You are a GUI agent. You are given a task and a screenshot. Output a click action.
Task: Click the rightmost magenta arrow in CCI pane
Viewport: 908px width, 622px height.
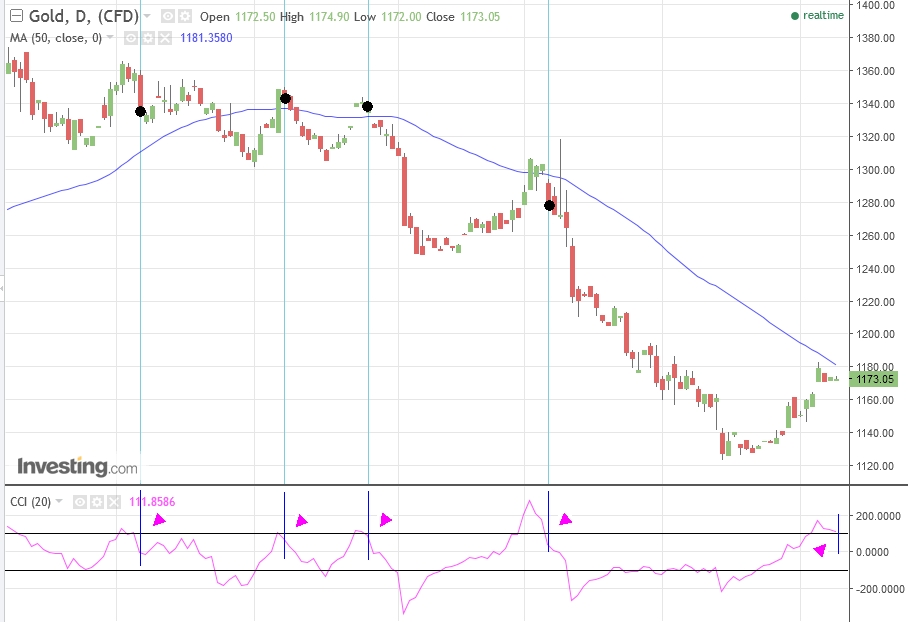[x=821, y=549]
